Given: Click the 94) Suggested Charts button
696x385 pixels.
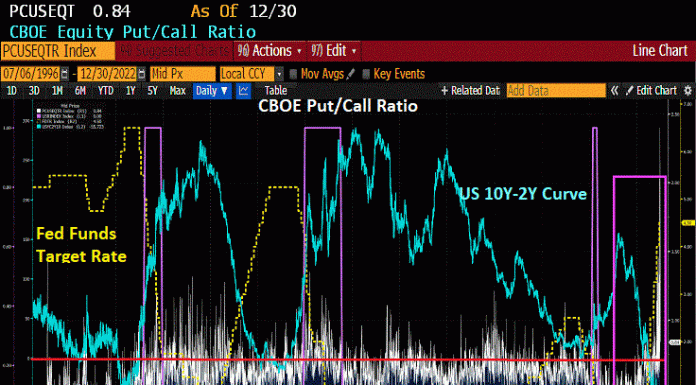Looking at the screenshot, I should coord(174,51).
